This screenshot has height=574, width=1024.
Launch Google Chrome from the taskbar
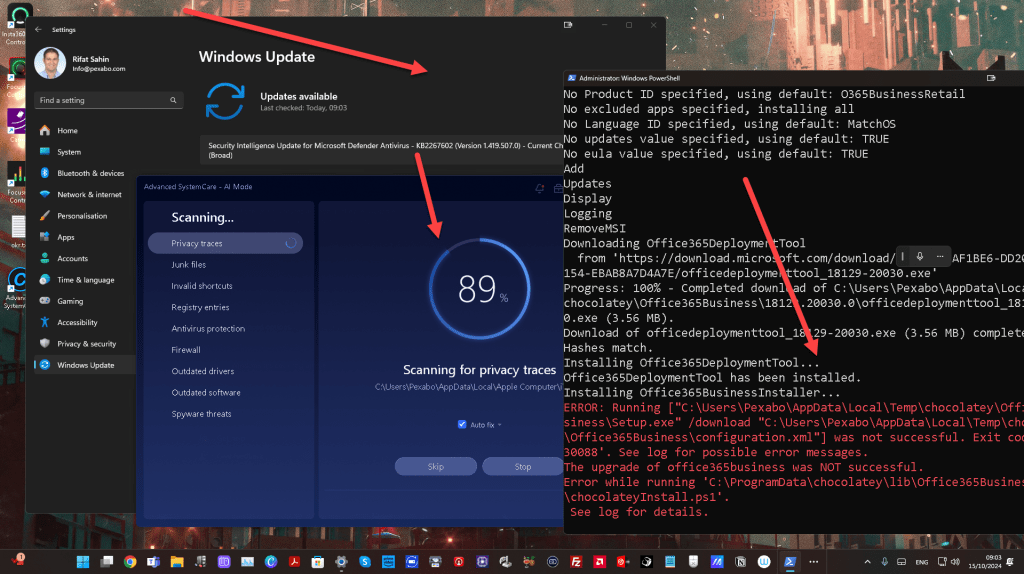(130, 562)
